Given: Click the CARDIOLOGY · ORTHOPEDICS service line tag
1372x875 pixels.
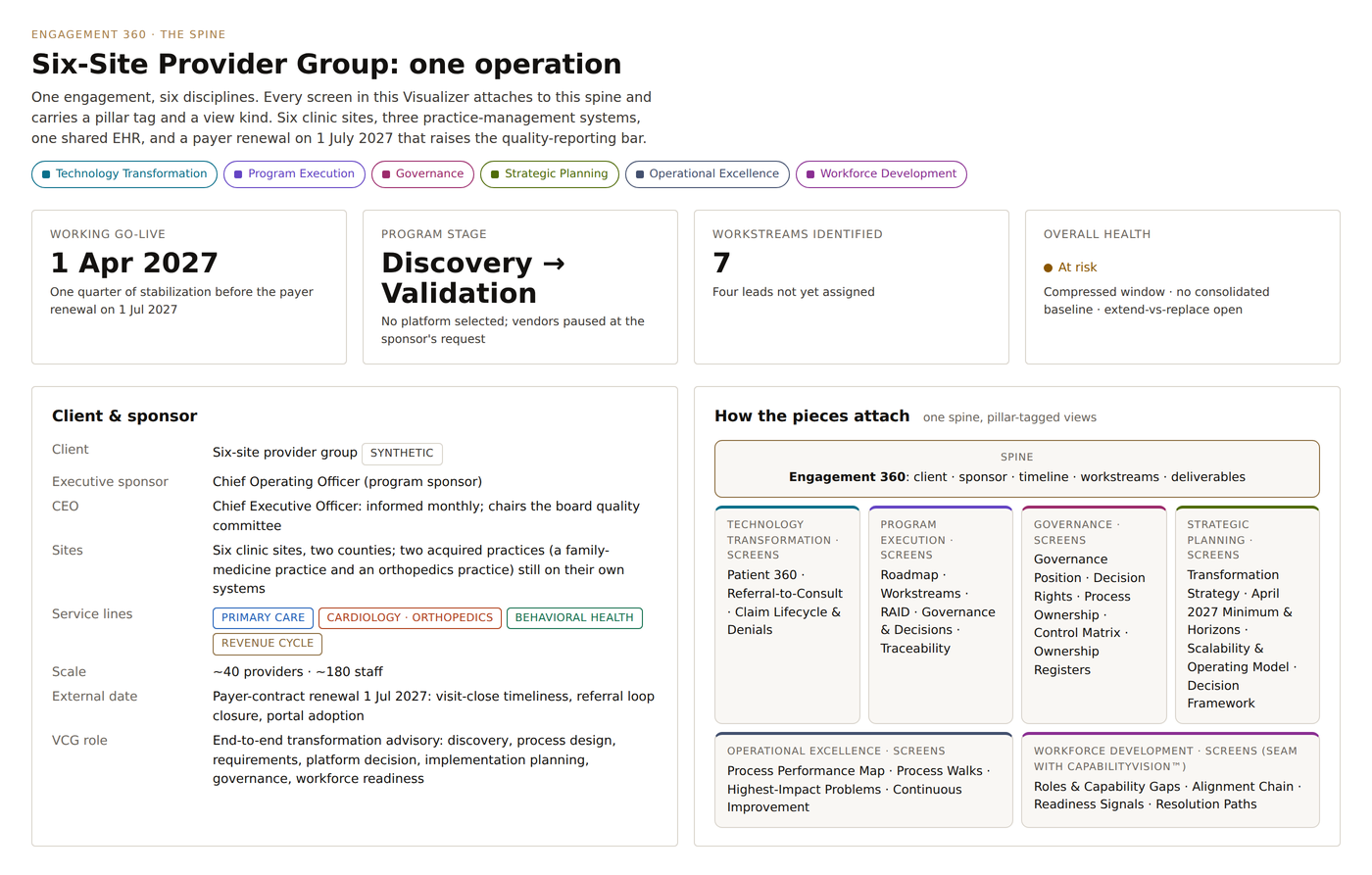Looking at the screenshot, I should (x=410, y=618).
